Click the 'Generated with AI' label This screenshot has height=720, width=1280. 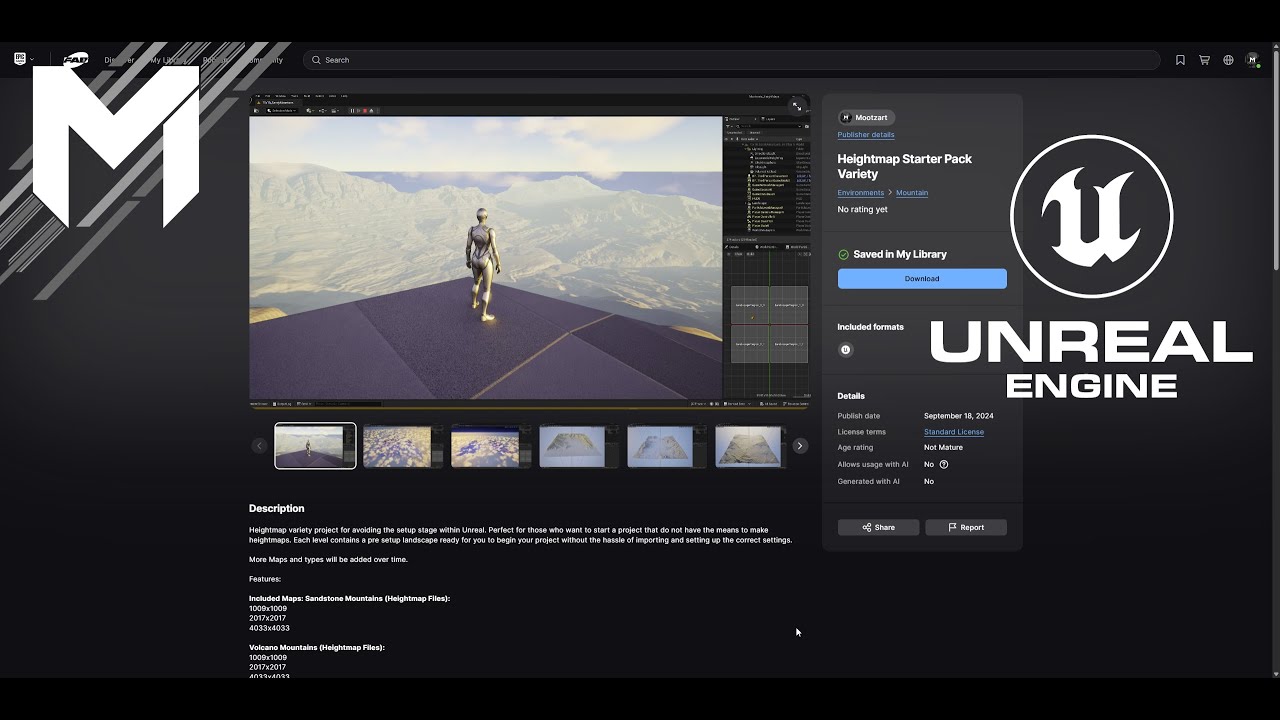[869, 482]
